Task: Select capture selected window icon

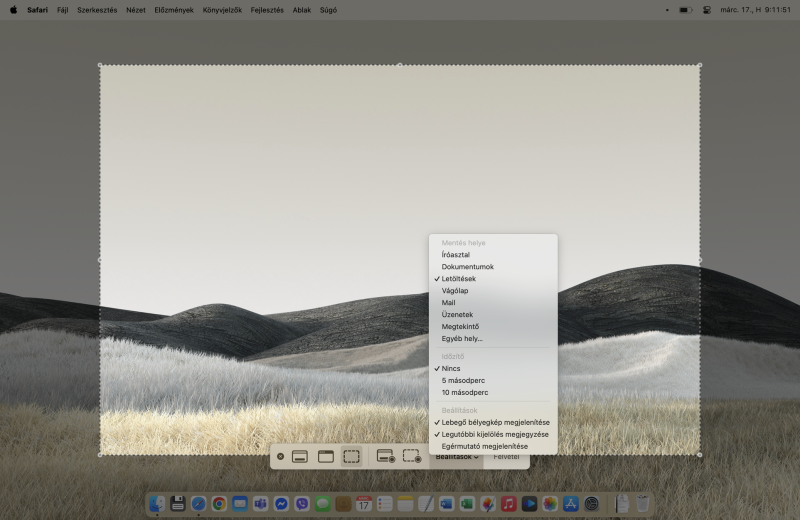Action: (x=326, y=456)
